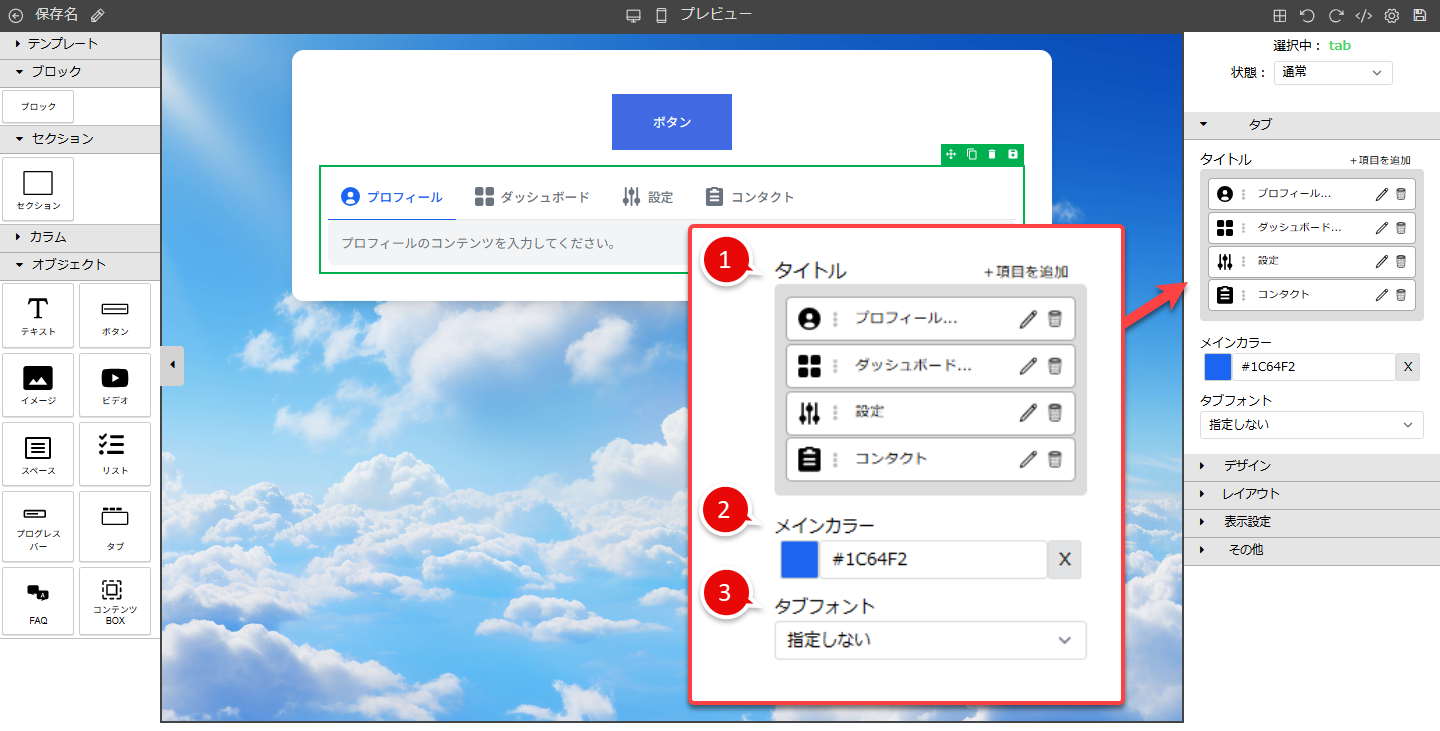Open the code editor </> icon

(1363, 15)
